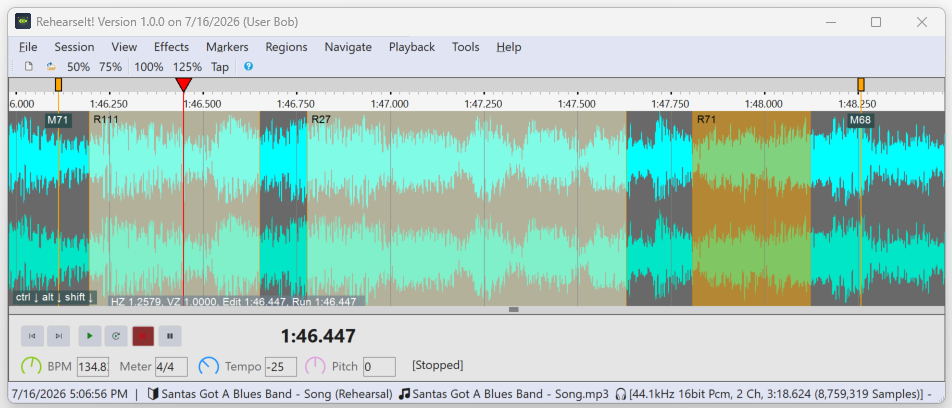Open the blue help question mark icon
This screenshot has height=408, width=952.
click(x=248, y=66)
